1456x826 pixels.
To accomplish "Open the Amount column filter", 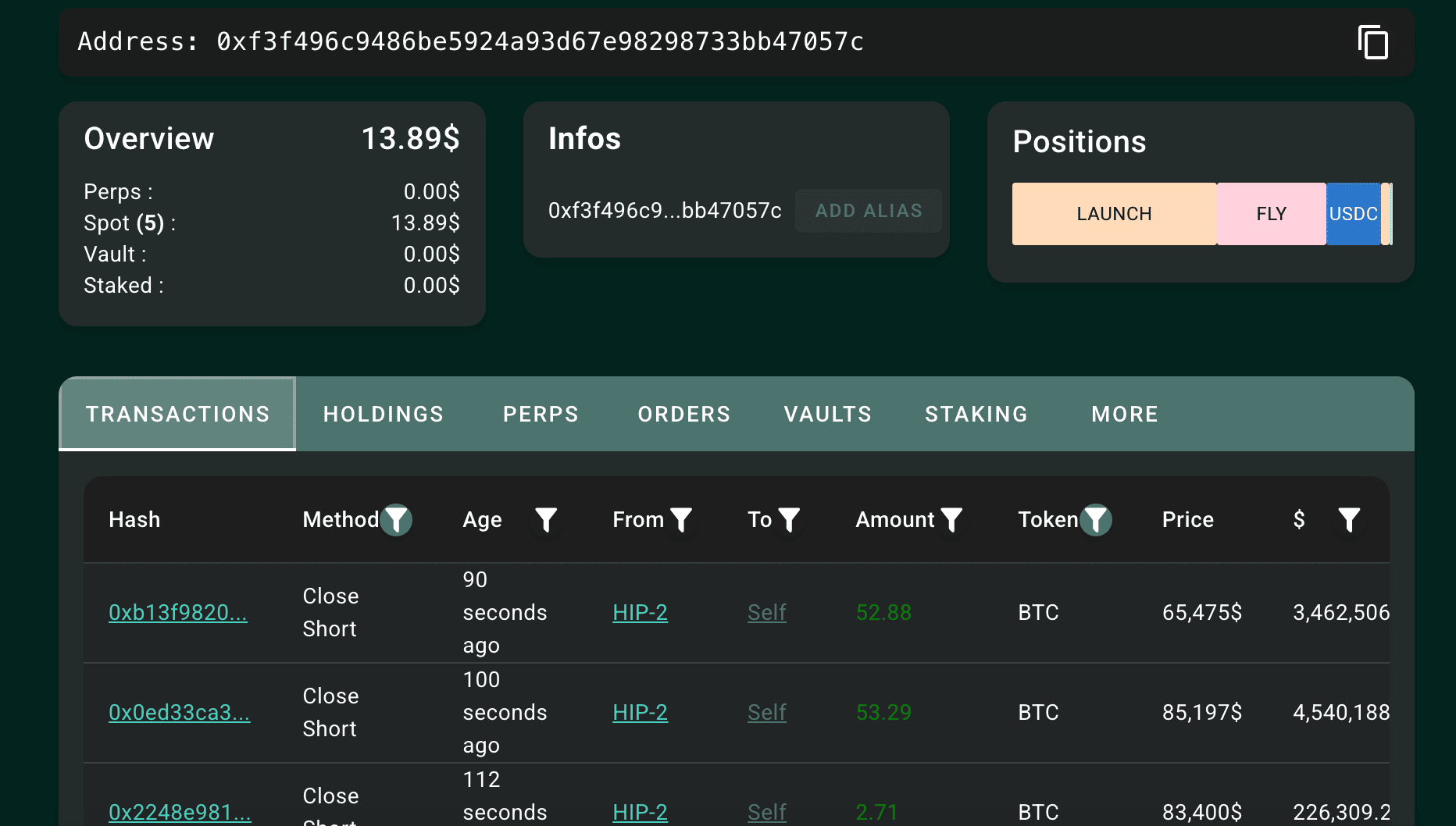I will click(951, 519).
